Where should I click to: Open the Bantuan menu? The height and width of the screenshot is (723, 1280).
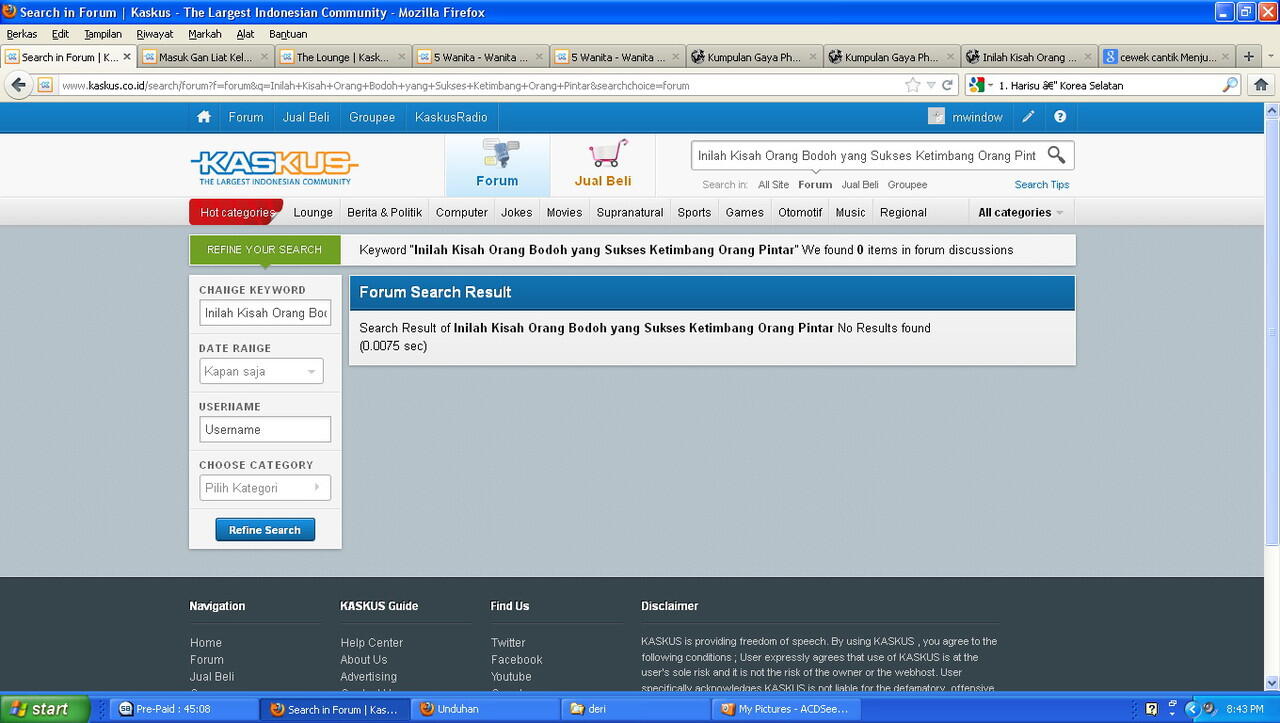[x=288, y=34]
